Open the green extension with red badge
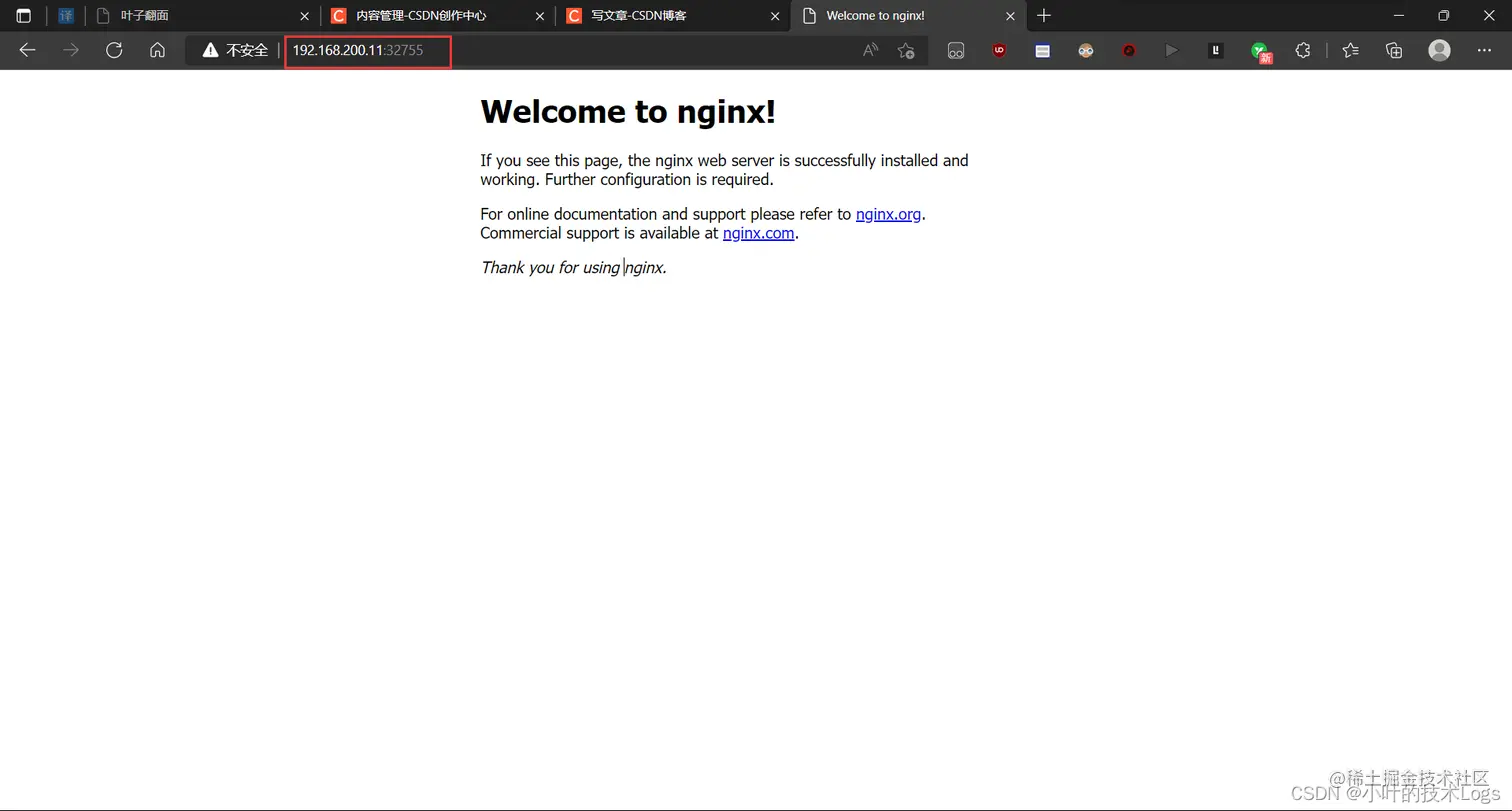 pyautogui.click(x=1261, y=51)
